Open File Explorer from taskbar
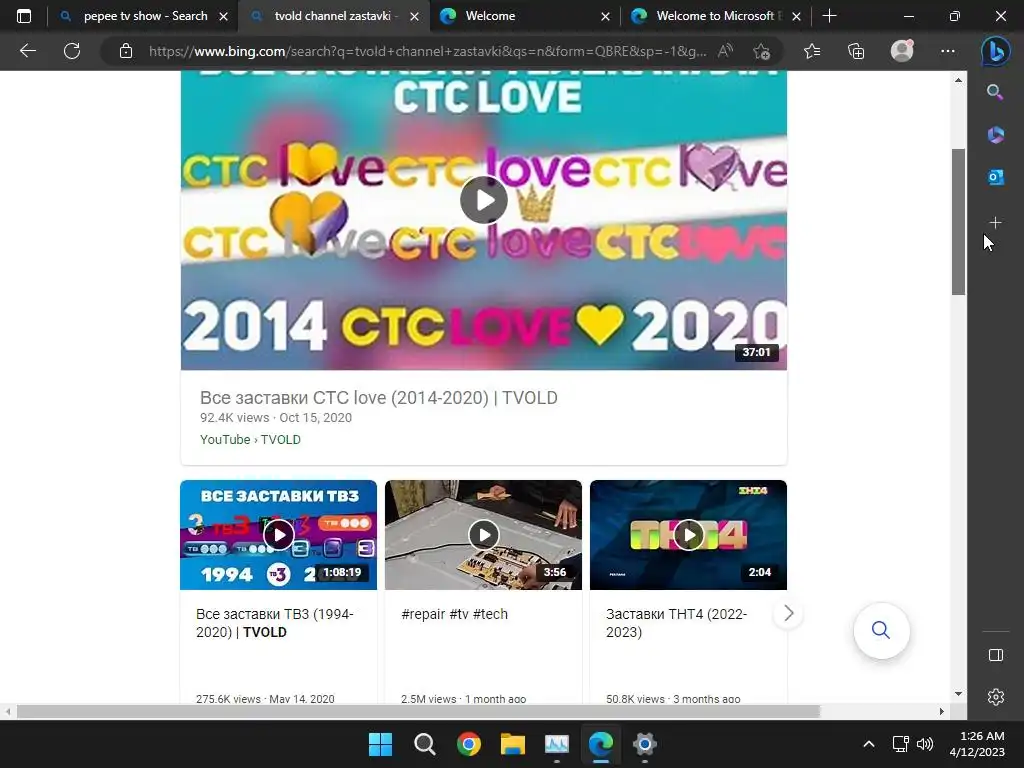 click(x=513, y=744)
